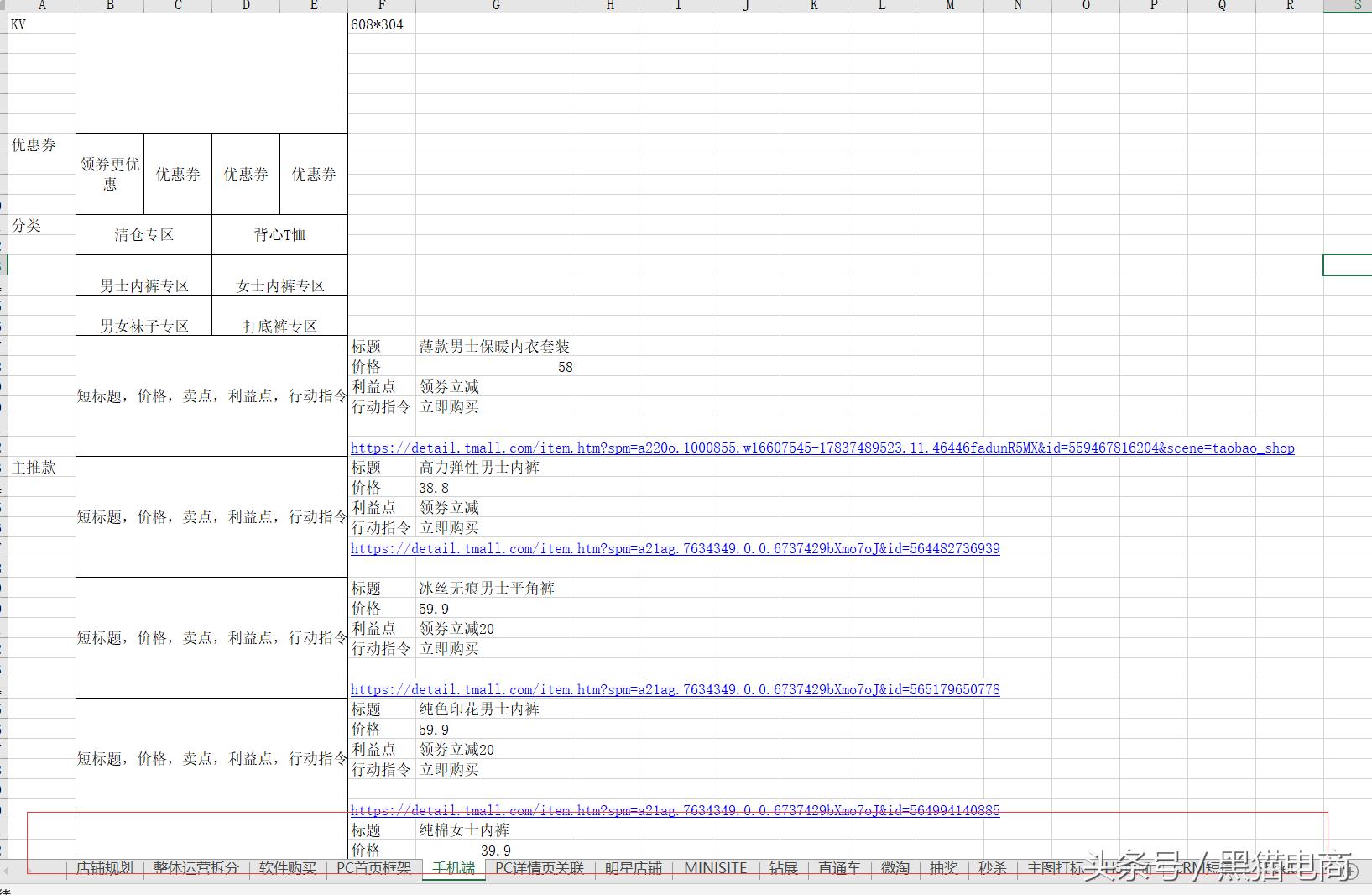Switch to the 明星店铺 sheet tab
The image size is (1372, 895).
633,868
